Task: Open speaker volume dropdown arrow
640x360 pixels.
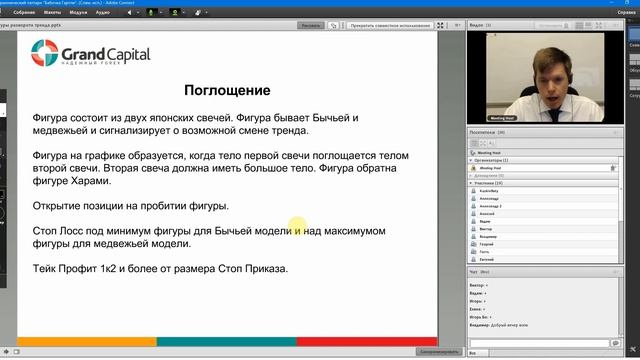Action: pyautogui.click(x=138, y=13)
